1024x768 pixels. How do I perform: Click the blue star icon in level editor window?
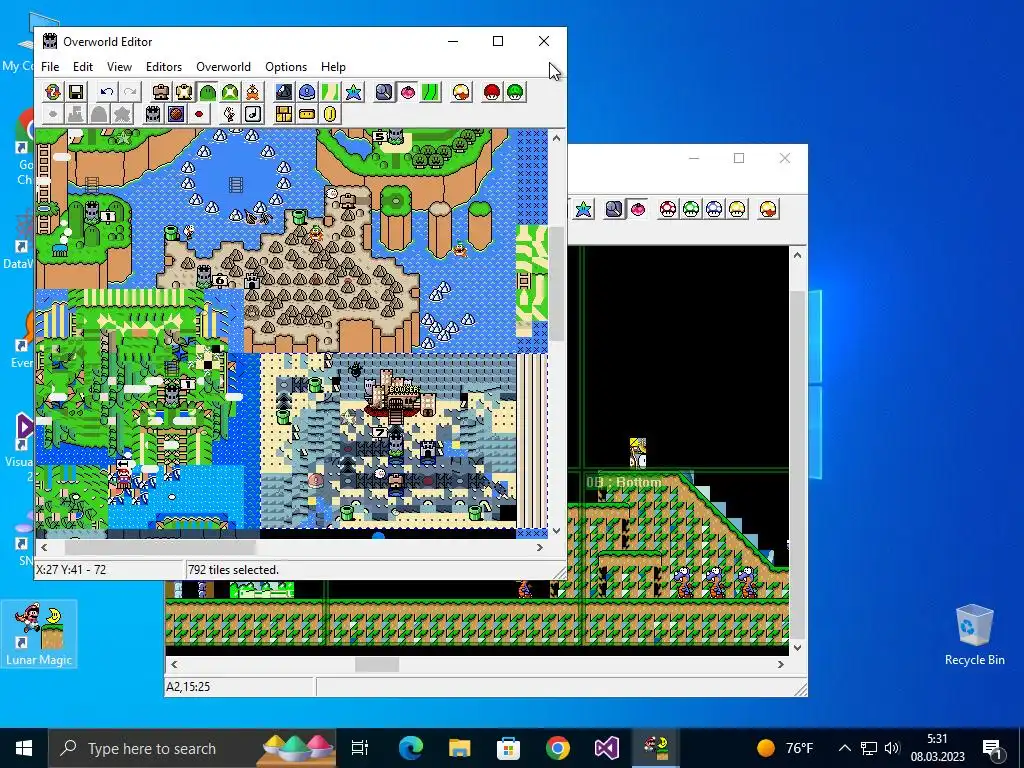tap(583, 209)
